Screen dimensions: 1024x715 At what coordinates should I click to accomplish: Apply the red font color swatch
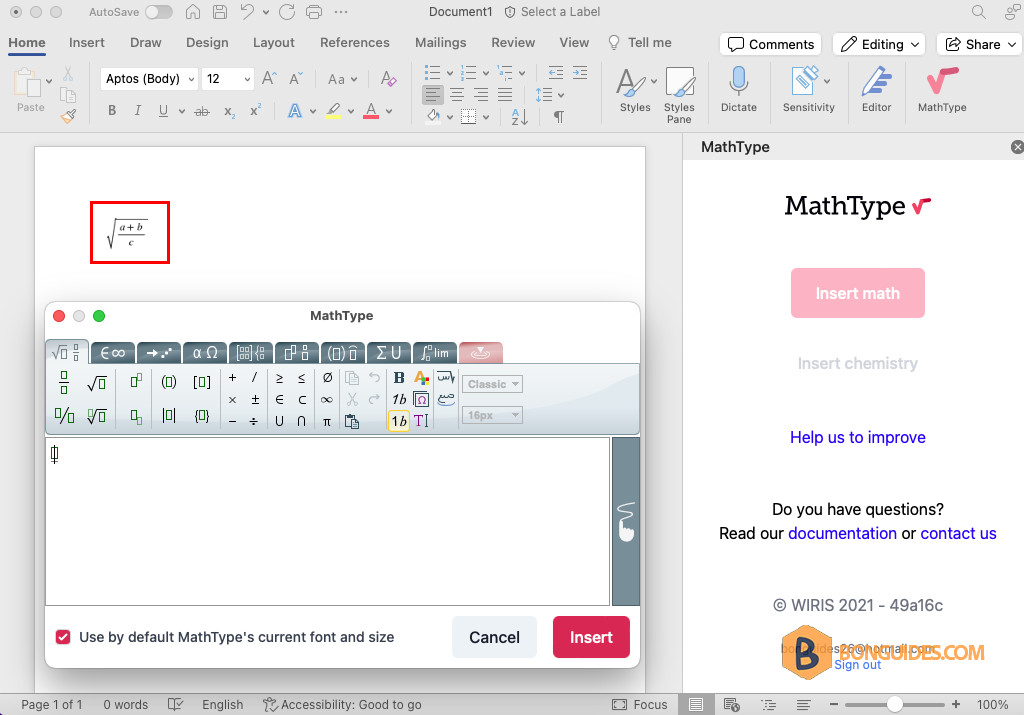371,110
